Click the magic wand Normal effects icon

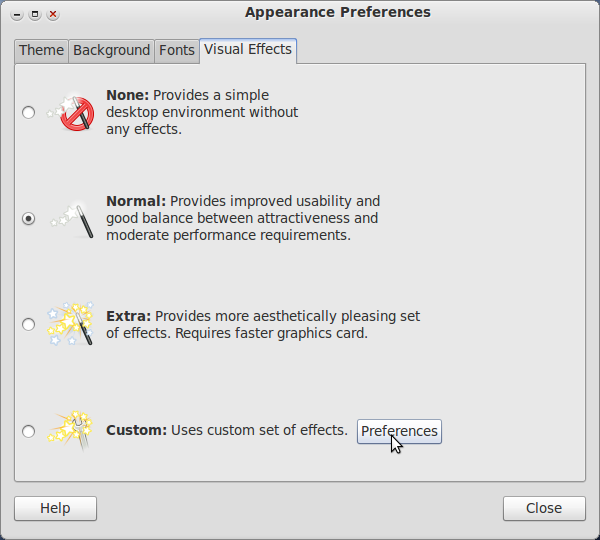pos(72,219)
